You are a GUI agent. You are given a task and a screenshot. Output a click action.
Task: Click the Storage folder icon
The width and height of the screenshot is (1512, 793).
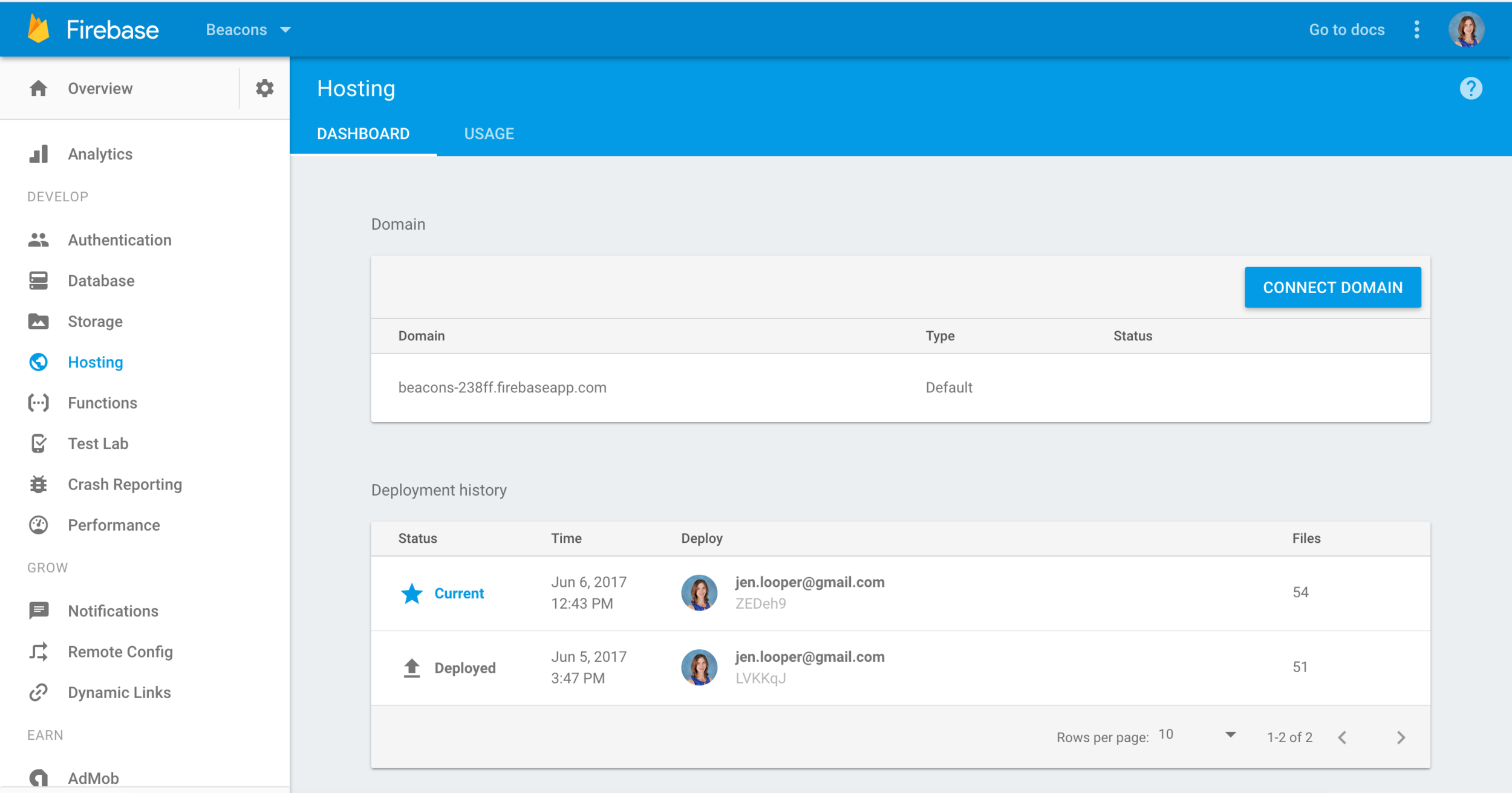tap(39, 321)
